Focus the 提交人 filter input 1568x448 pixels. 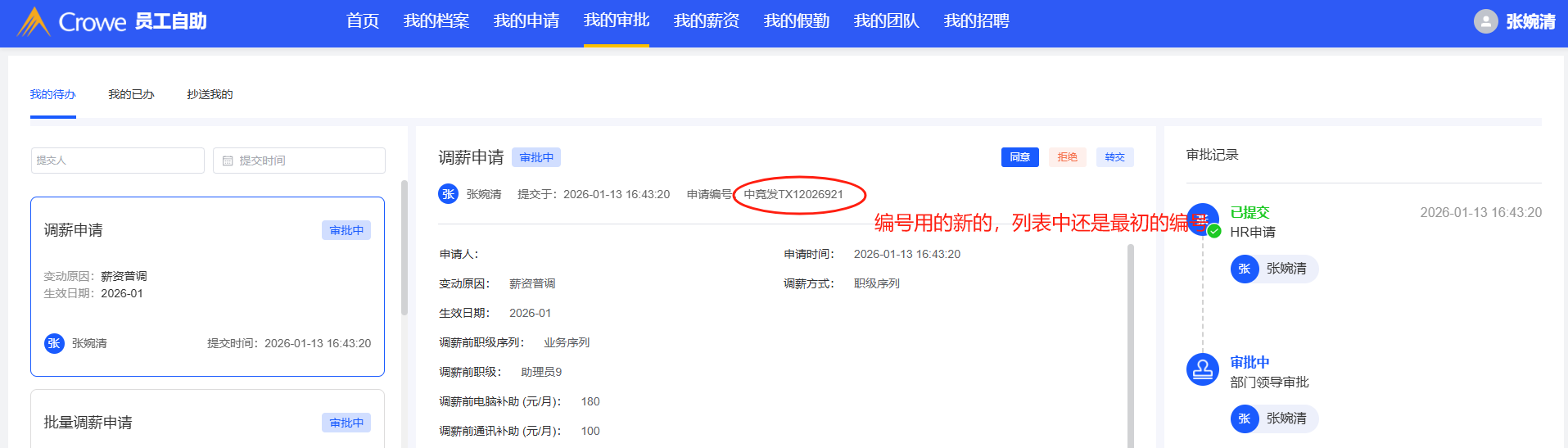pos(118,161)
